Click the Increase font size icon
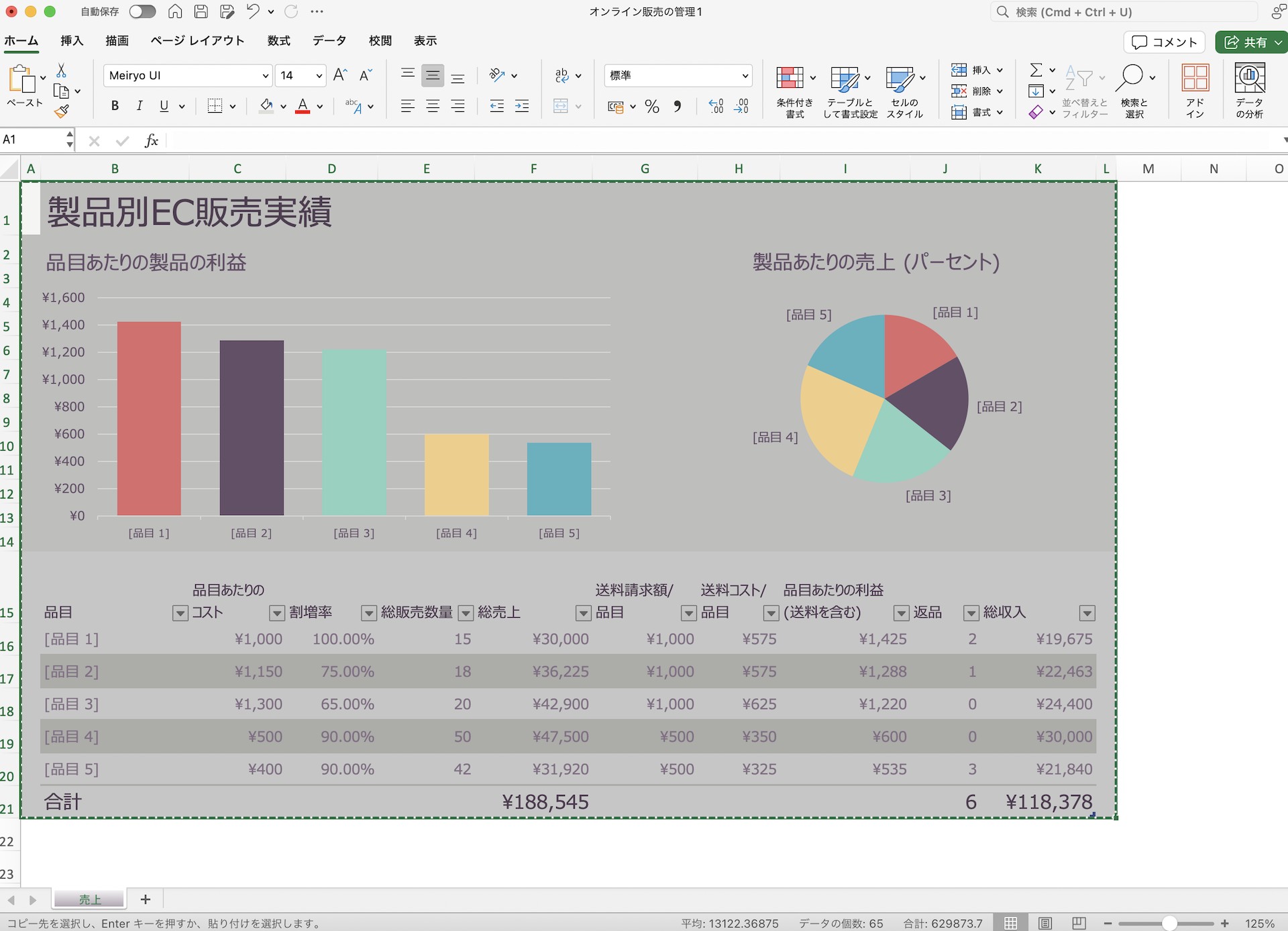Screen dimensions: 1288x931 coord(340,75)
